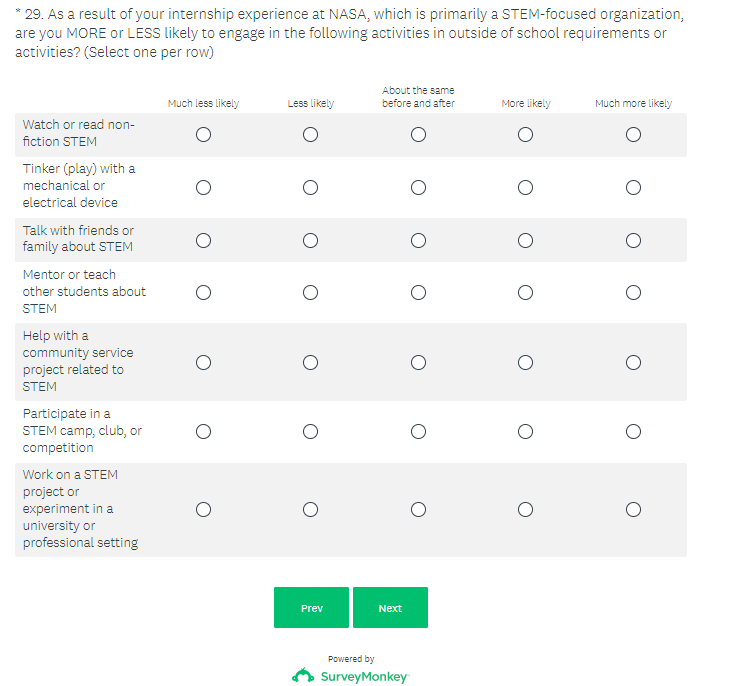
Task: Select 'Much less likely' for Watch or read non-fiction STEM
Action: coord(203,134)
